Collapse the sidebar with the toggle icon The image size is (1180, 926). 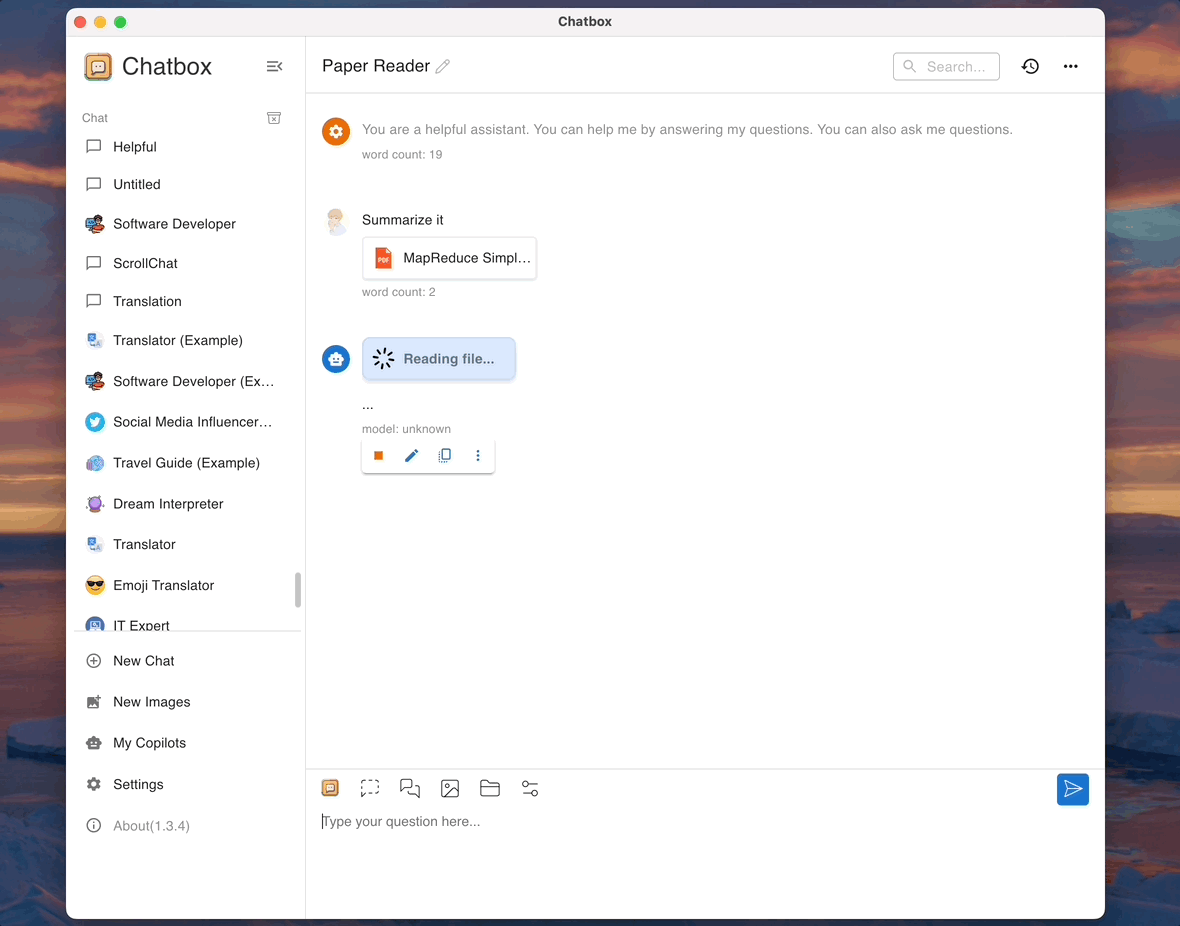click(274, 66)
